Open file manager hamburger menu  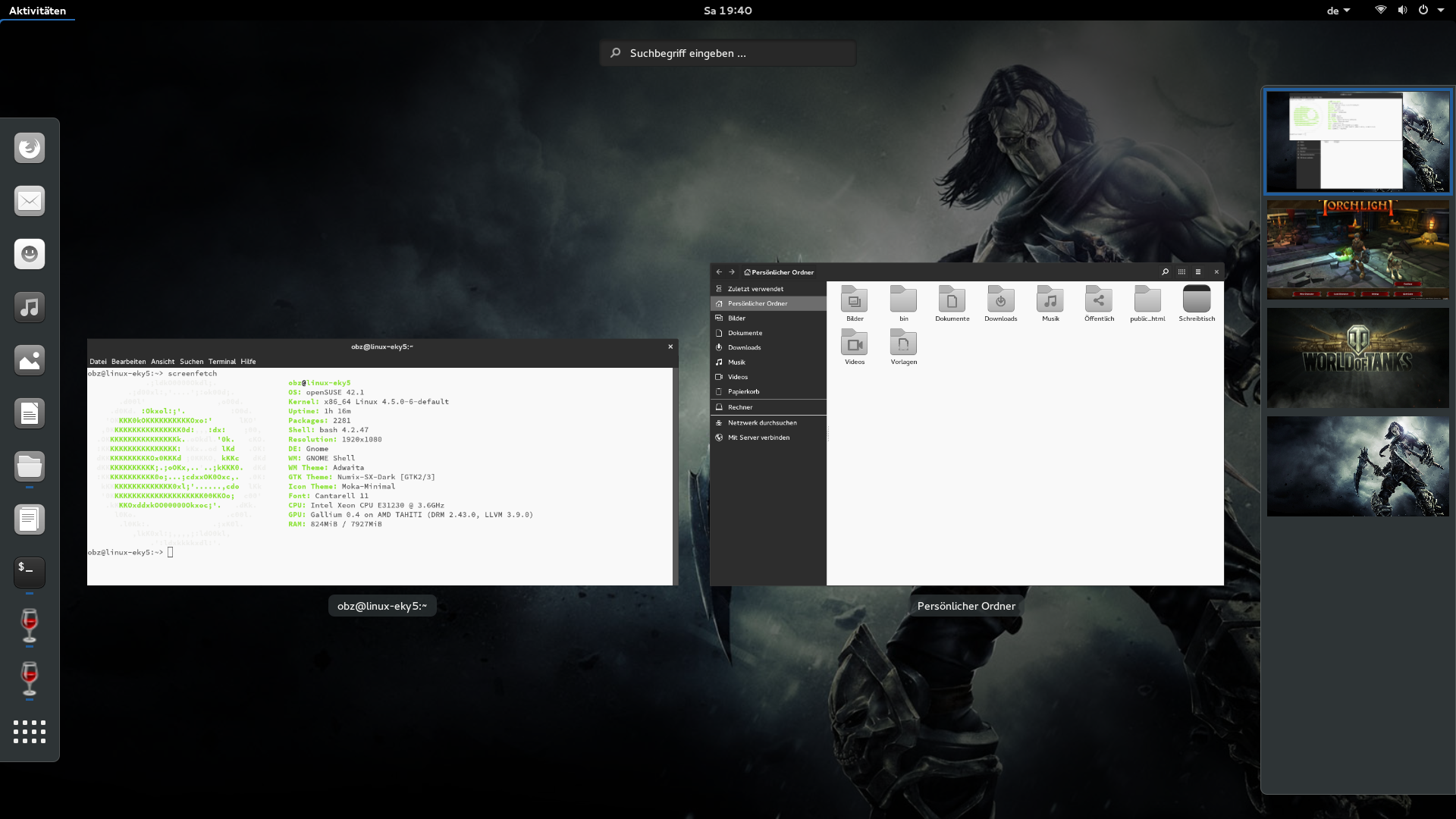1198,271
